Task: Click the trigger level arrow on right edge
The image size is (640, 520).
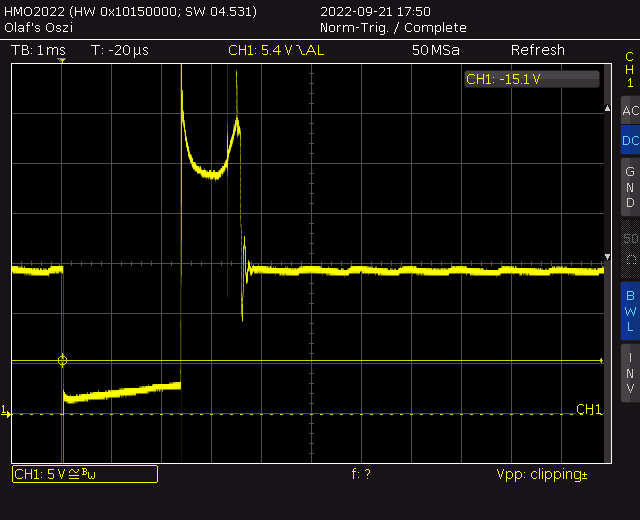Action: coord(602,360)
